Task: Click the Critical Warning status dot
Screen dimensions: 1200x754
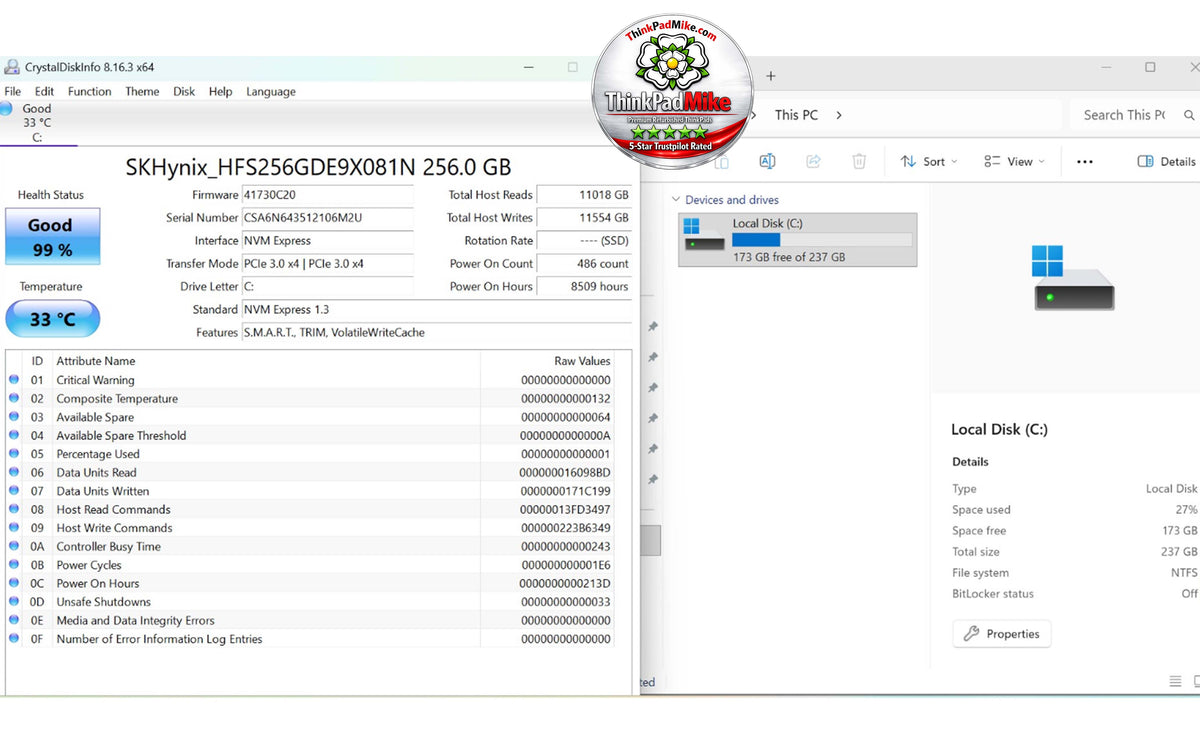Action: 14,380
